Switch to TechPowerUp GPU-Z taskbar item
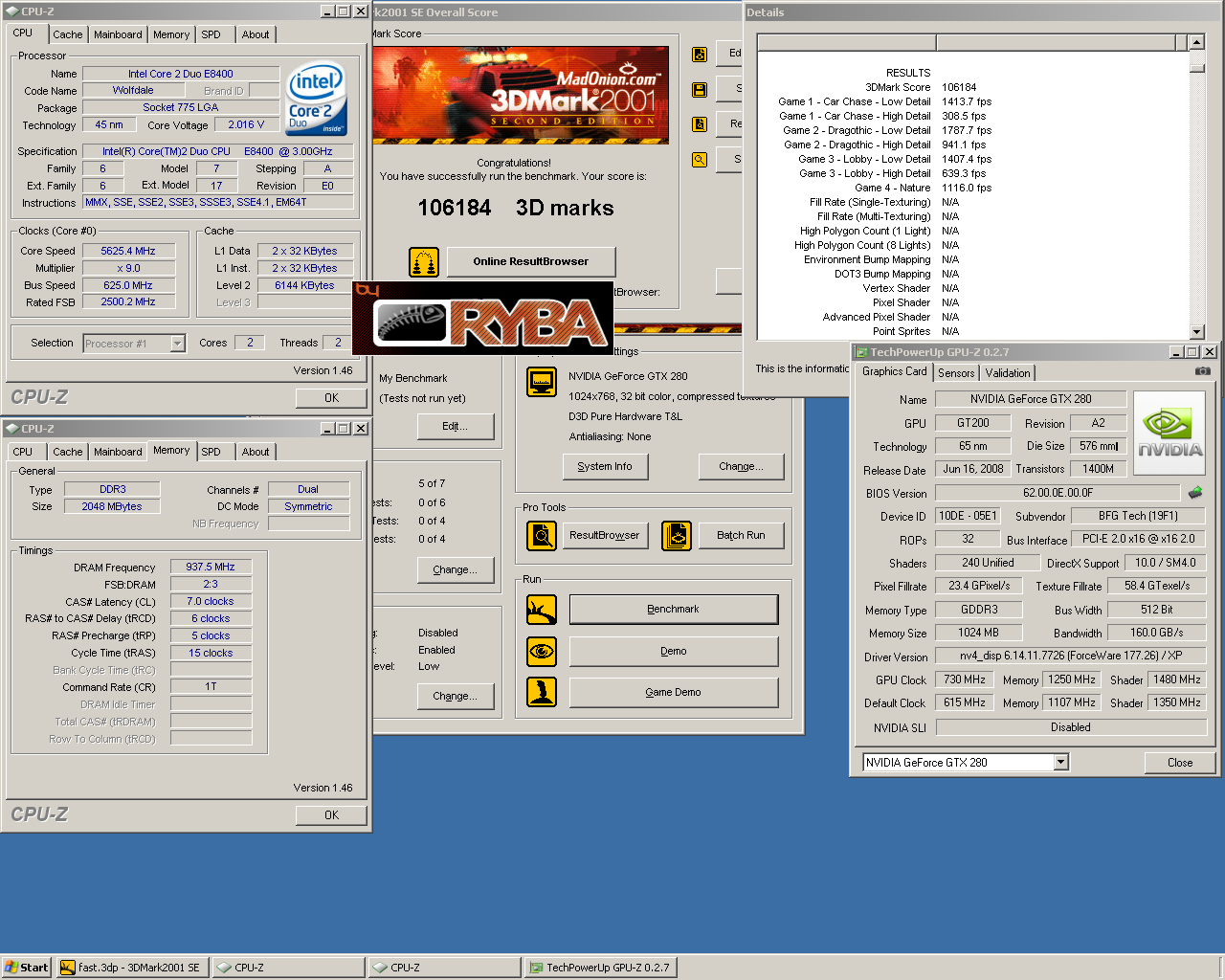 tap(601, 968)
